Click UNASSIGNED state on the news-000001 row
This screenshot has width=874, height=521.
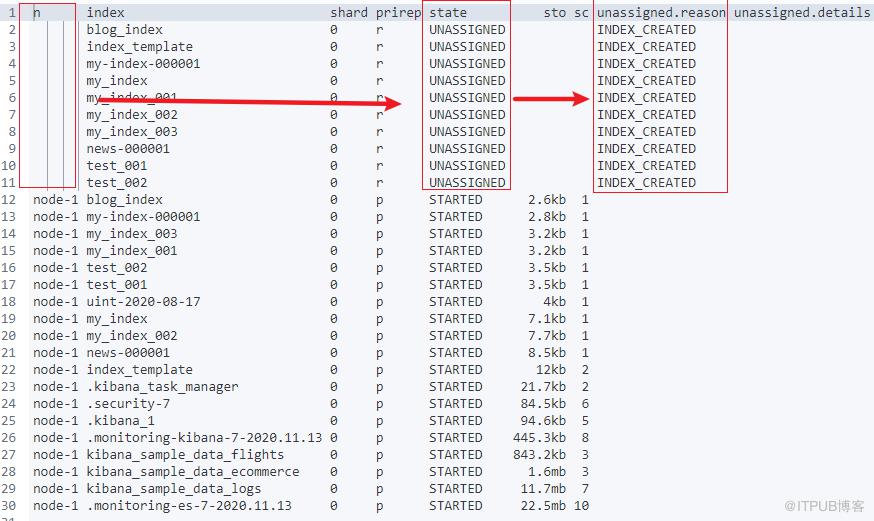coord(467,149)
